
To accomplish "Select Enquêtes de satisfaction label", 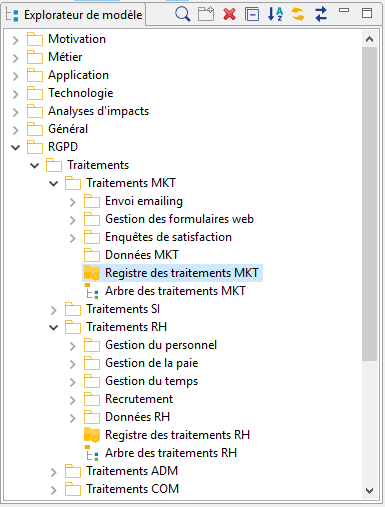I will point(168,237).
